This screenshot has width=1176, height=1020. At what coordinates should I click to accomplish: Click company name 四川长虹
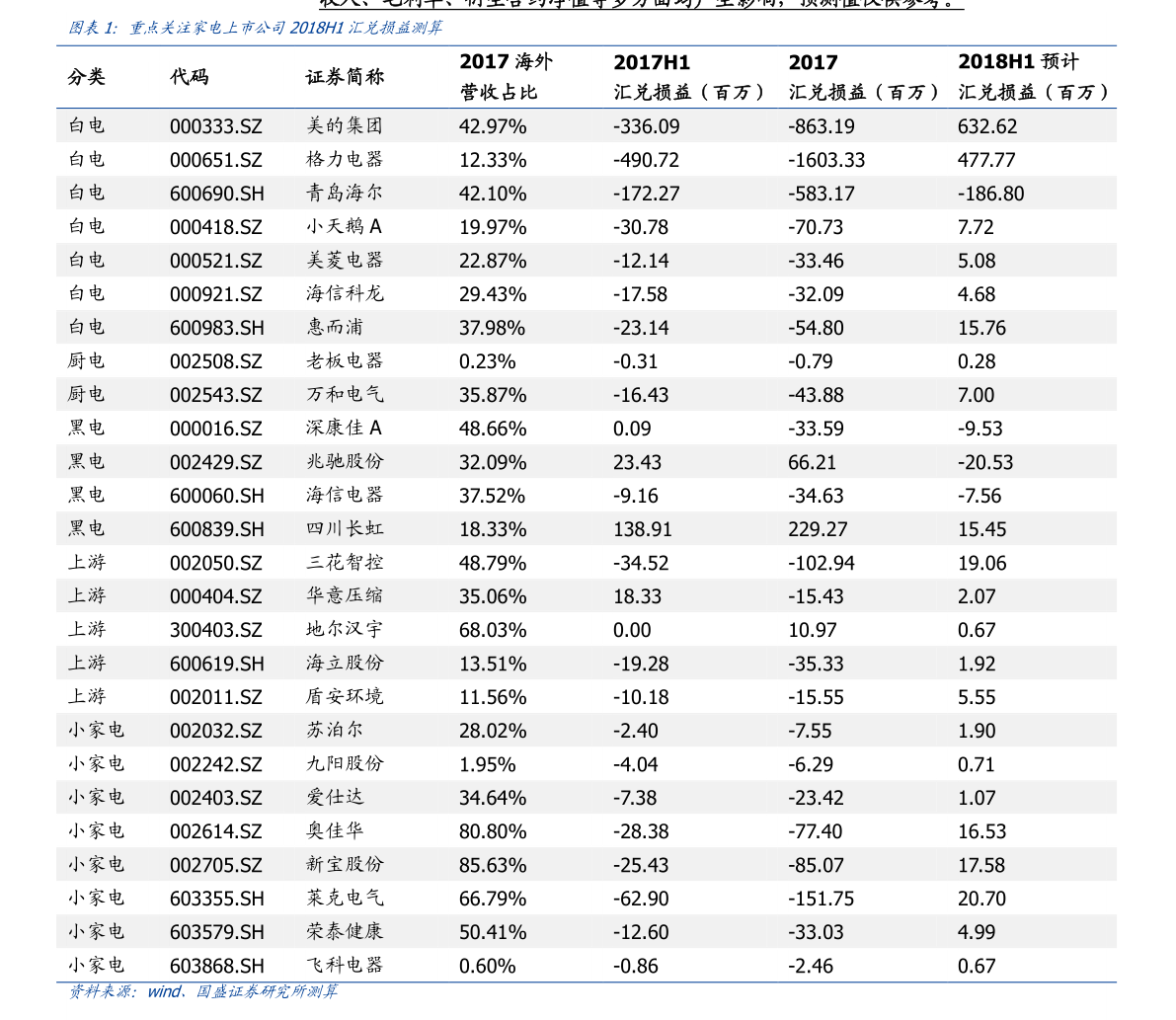[345, 528]
